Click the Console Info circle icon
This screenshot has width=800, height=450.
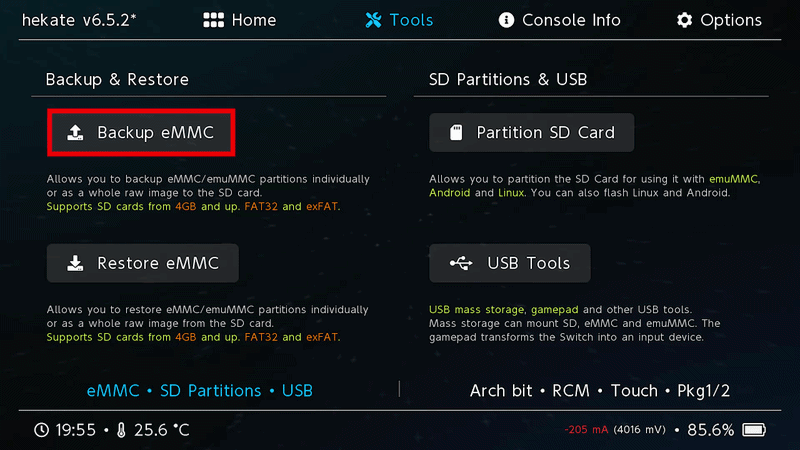506,20
